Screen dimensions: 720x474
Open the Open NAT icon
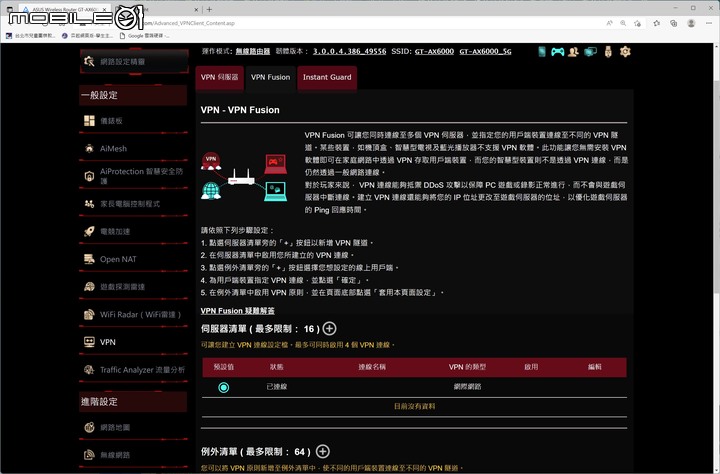pos(89,259)
